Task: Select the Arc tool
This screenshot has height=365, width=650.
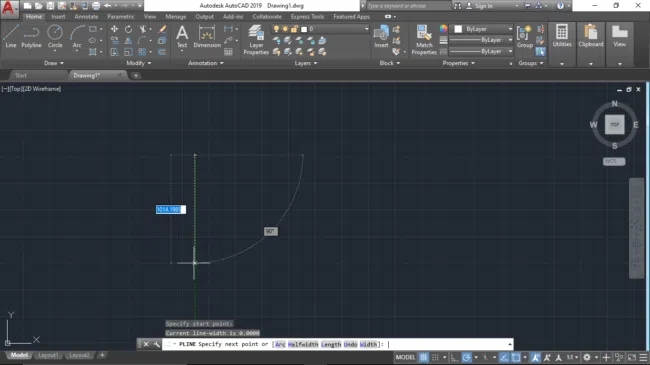Action: 77,36
